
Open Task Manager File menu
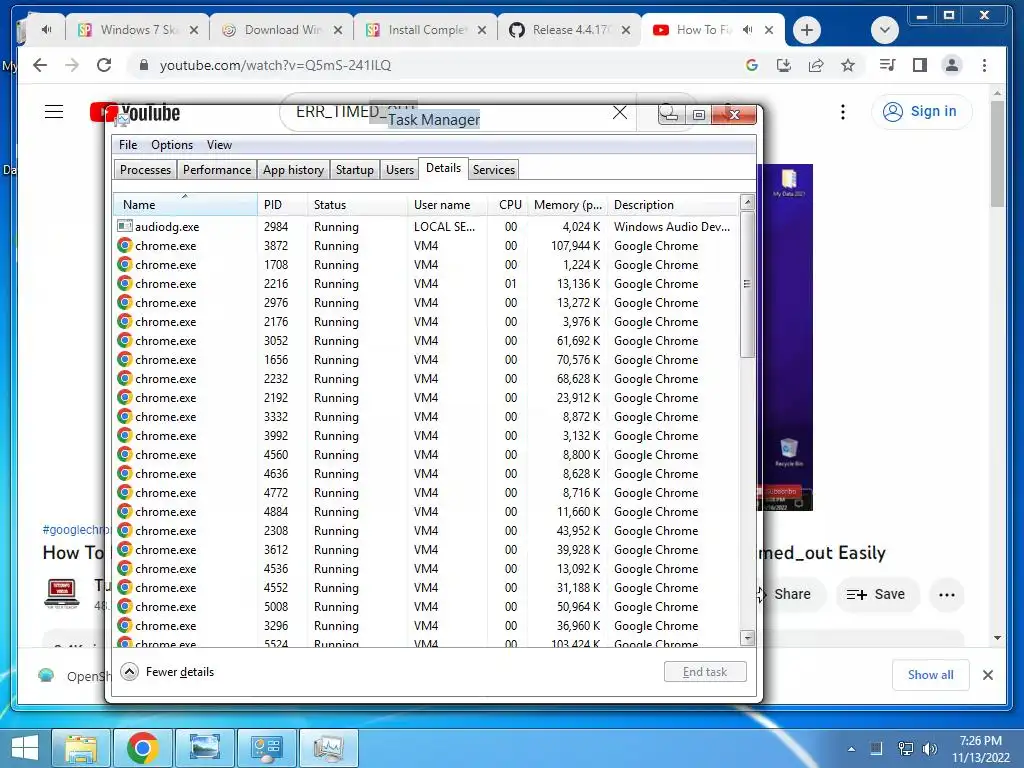point(128,145)
